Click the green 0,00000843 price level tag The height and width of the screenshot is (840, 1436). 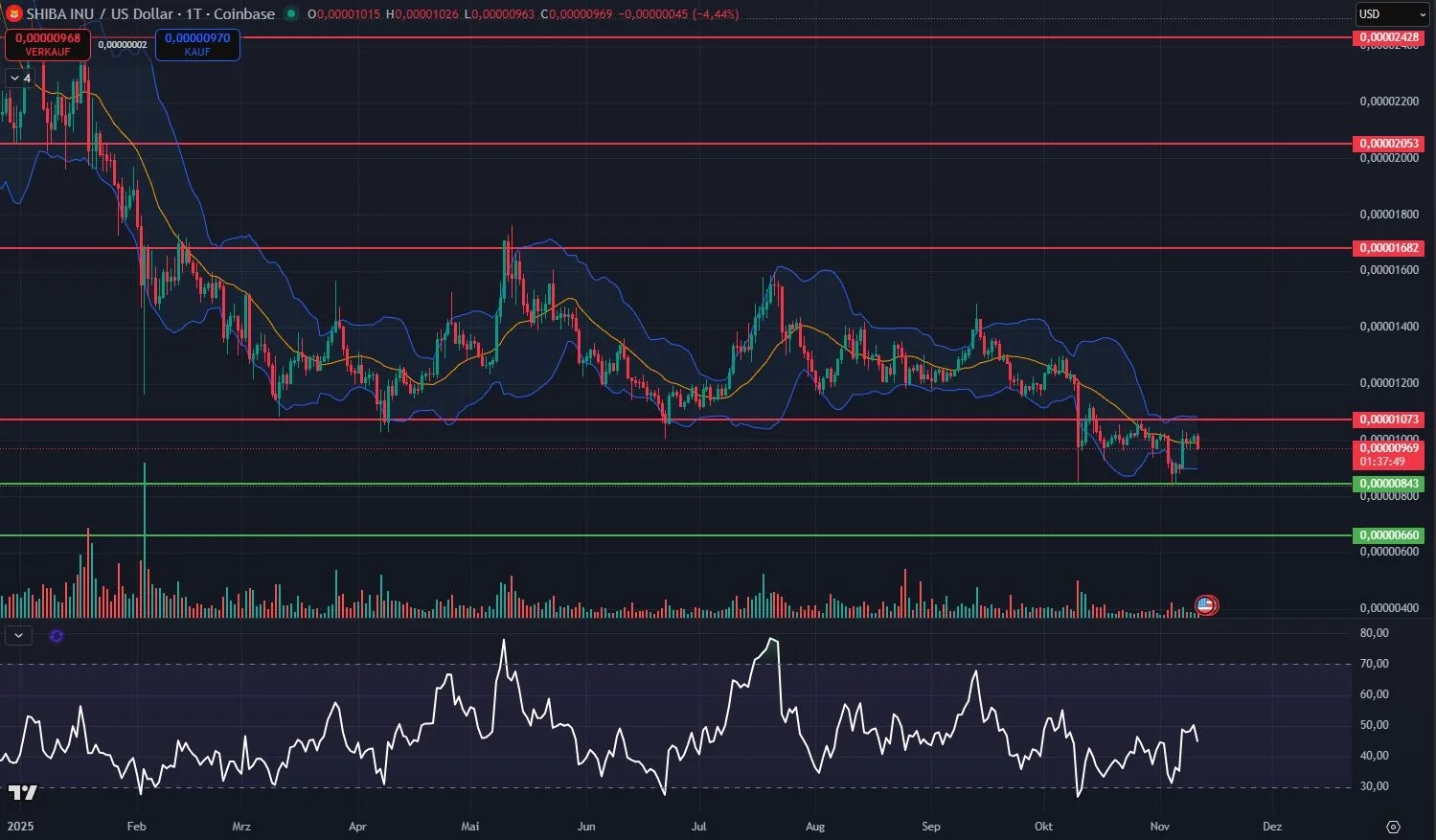(1388, 484)
